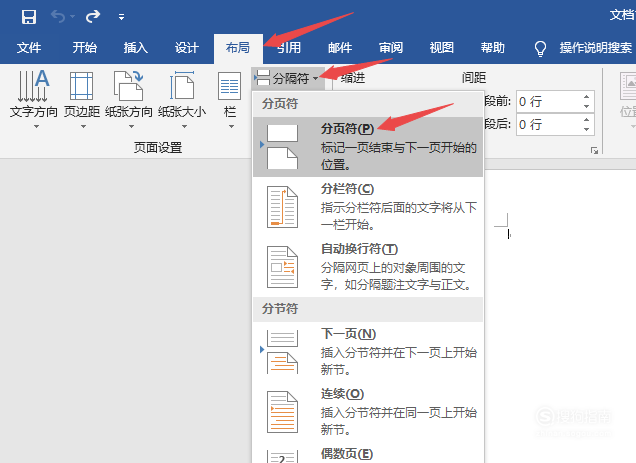636x463 pixels.
Task: Switch to the 插入 tab
Action: [135, 48]
